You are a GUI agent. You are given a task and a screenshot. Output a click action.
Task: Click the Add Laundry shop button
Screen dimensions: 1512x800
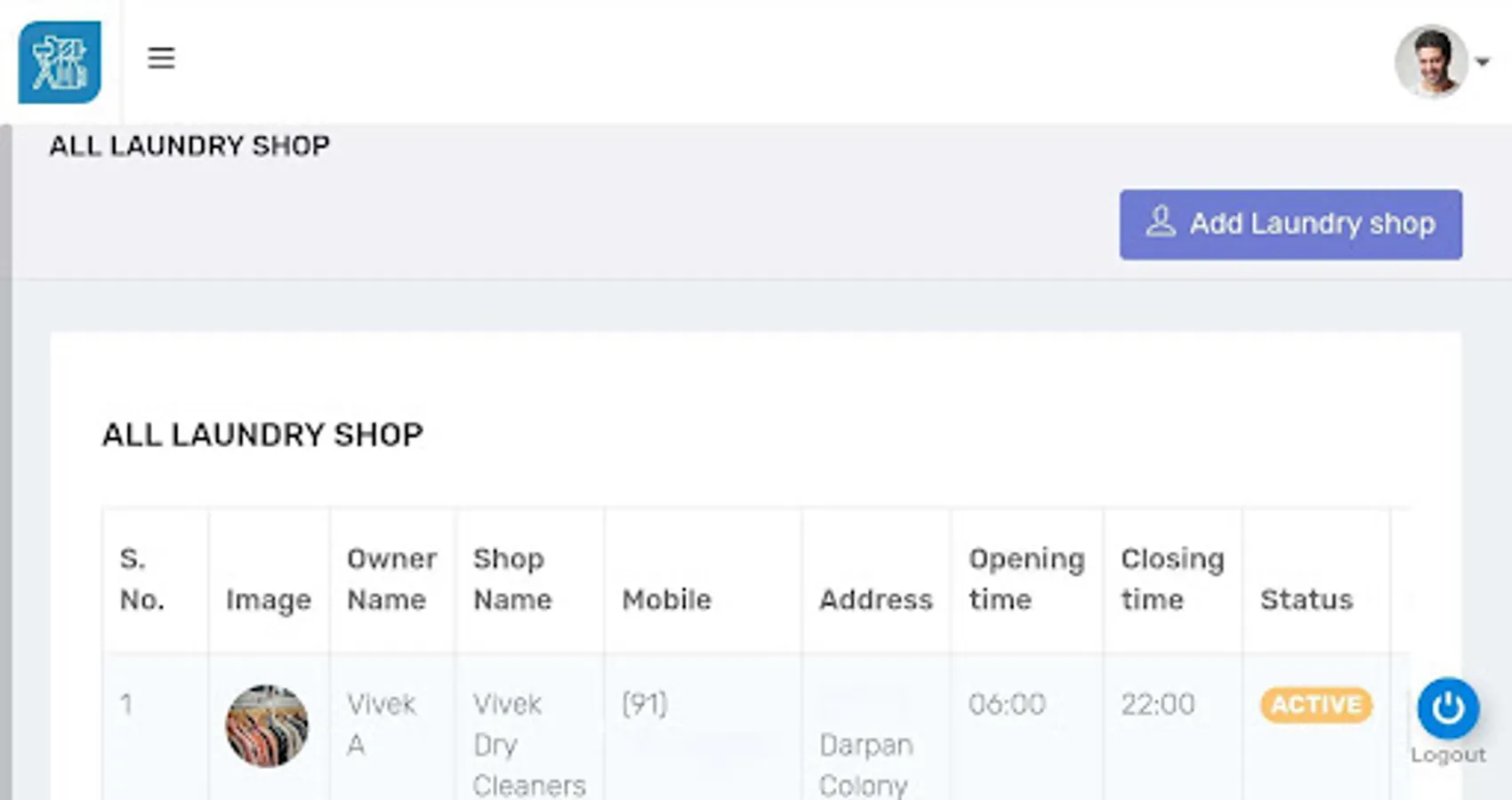click(1291, 224)
